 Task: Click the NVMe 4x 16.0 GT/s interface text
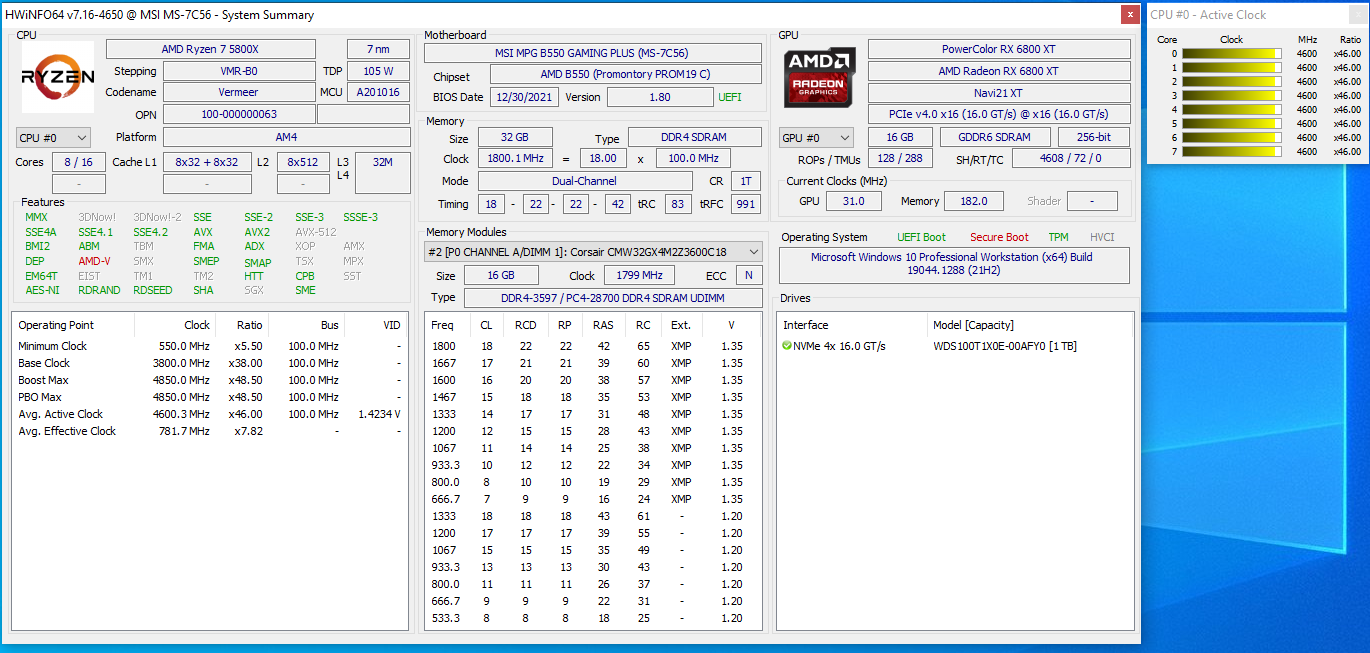click(x=840, y=346)
